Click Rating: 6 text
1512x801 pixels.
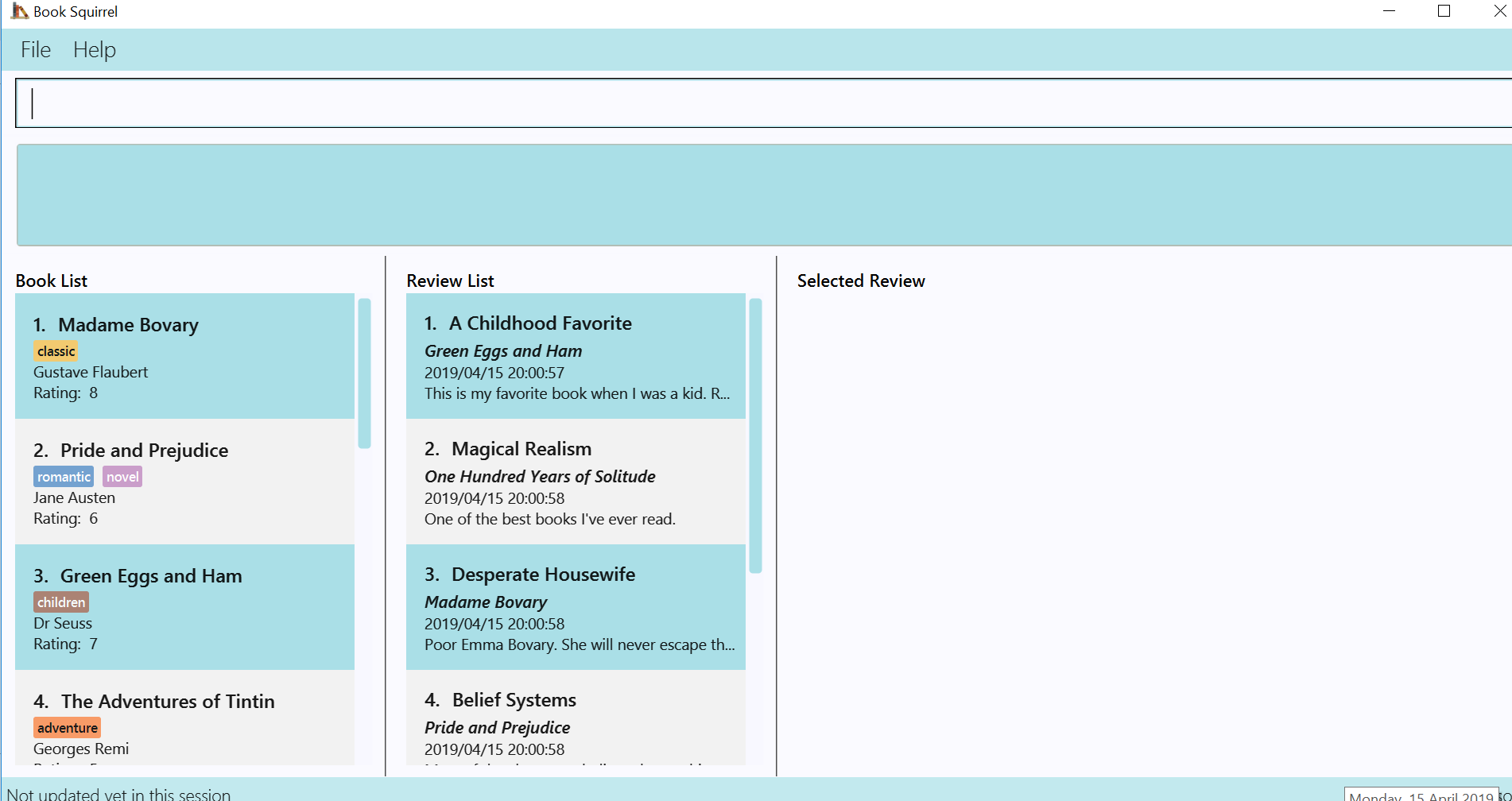tap(65, 518)
